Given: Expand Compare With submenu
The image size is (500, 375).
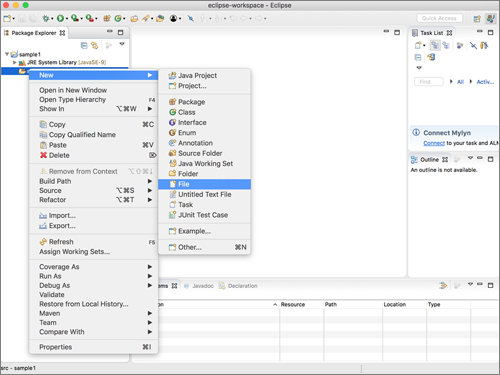Looking at the screenshot, I should (x=93, y=332).
